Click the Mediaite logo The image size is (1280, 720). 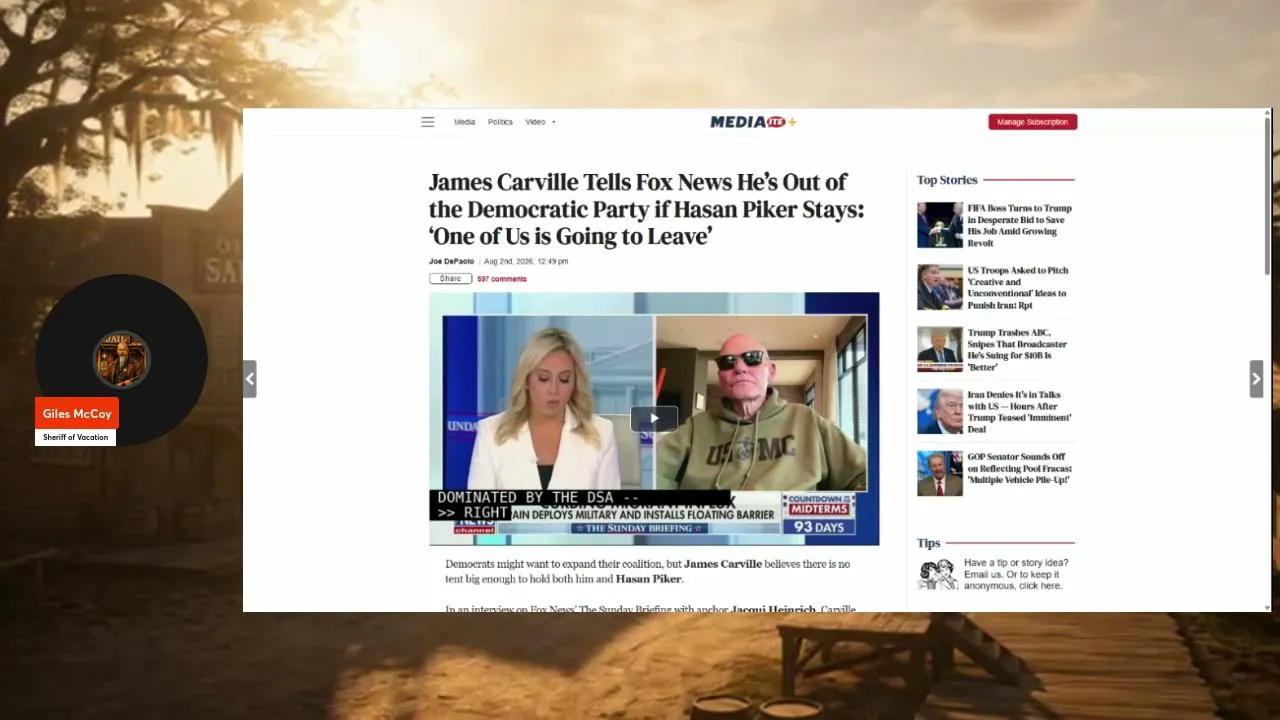click(753, 122)
